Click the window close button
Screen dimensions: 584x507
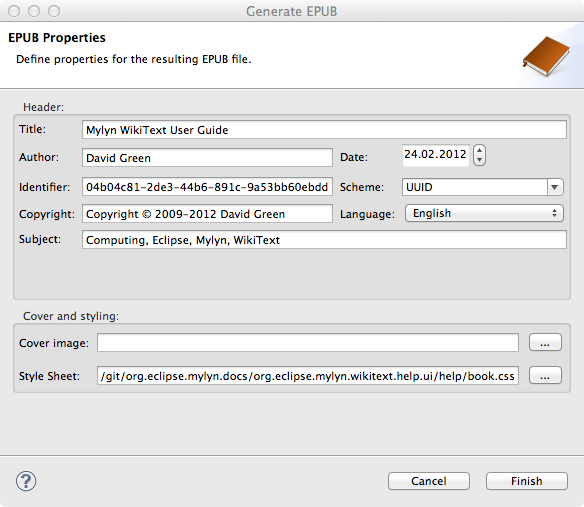point(14,11)
